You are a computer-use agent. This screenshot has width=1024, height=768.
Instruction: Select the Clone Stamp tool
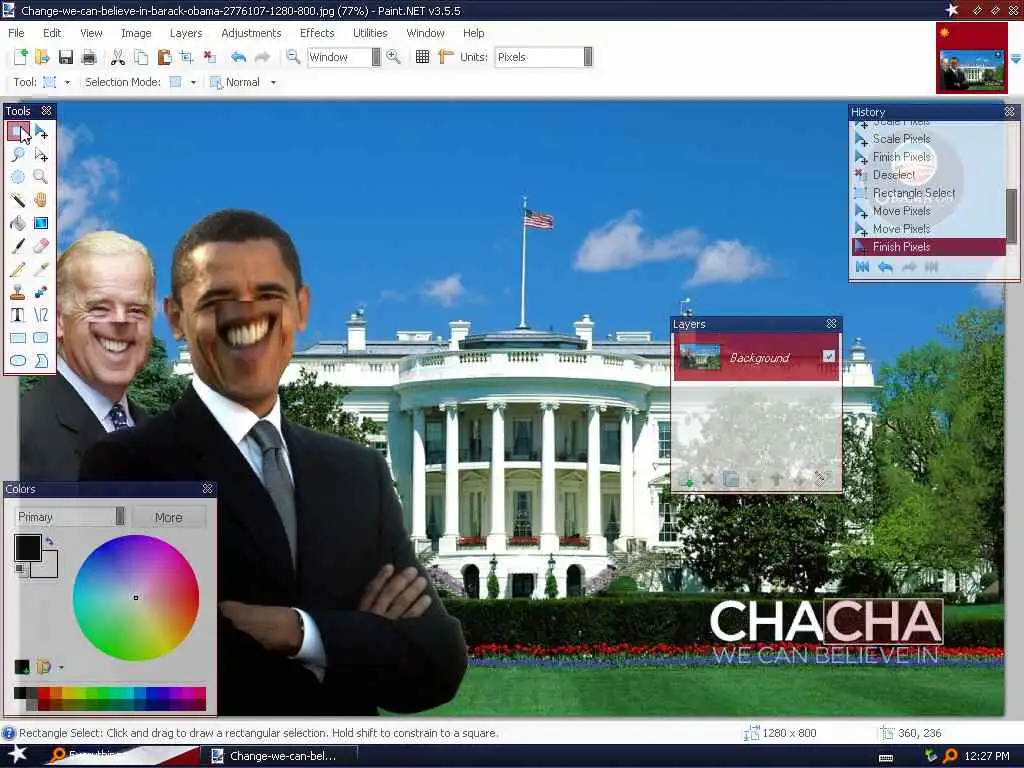[18, 292]
